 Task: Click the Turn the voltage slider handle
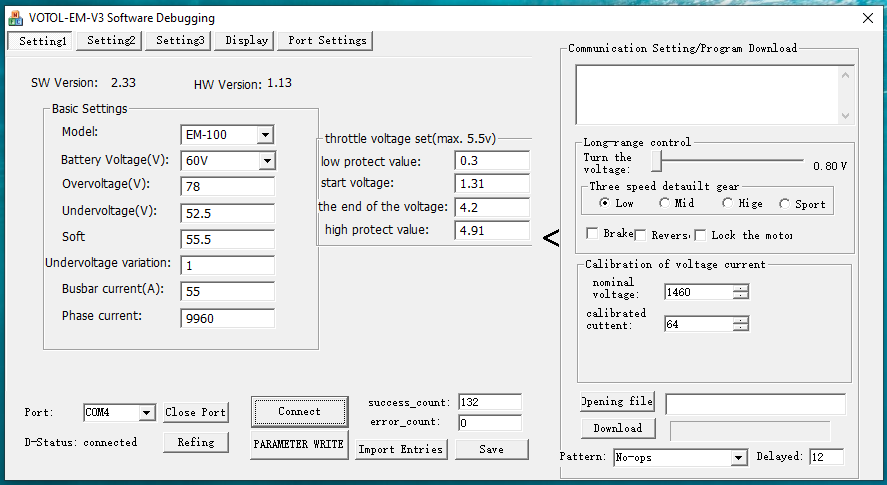click(657, 160)
